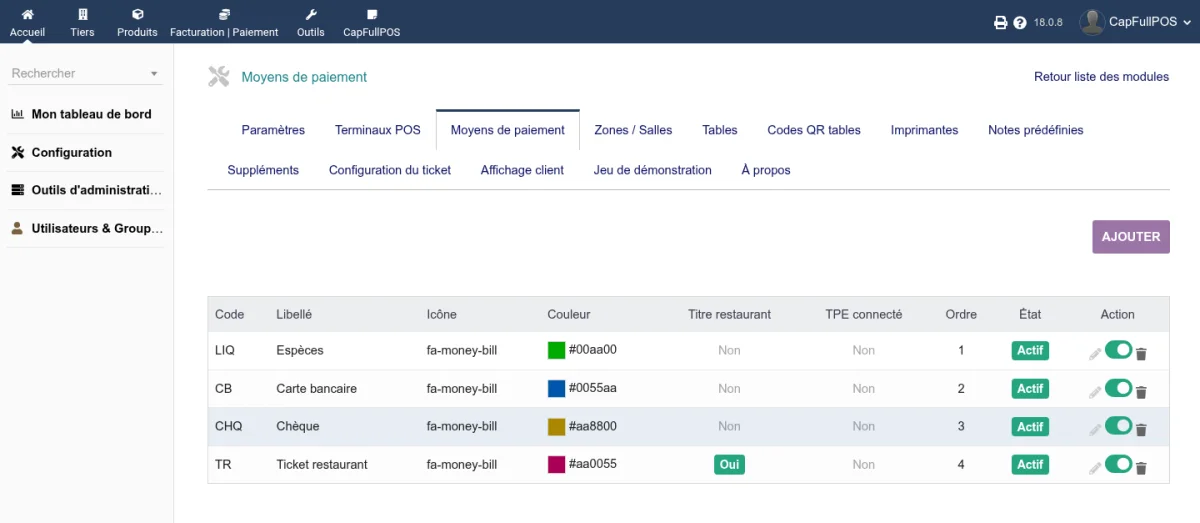Image resolution: width=1200 pixels, height=523 pixels.
Task: Click the Oui badge for Ticket restaurant
Action: click(x=729, y=464)
